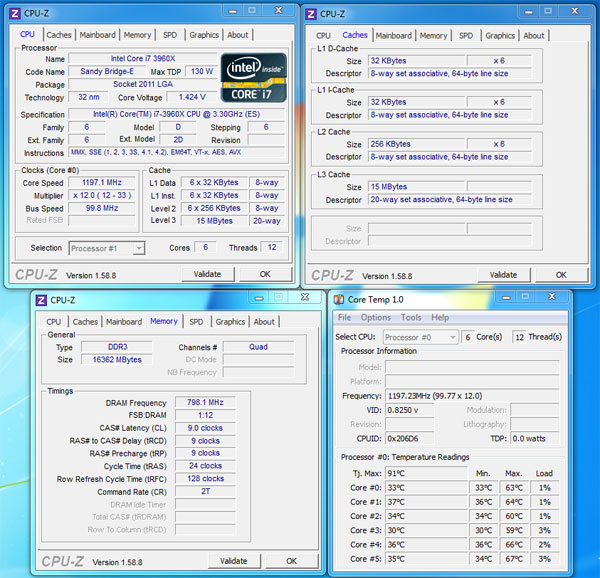Open the Help menu in Core Temp
This screenshot has height=578, width=600.
click(440, 317)
